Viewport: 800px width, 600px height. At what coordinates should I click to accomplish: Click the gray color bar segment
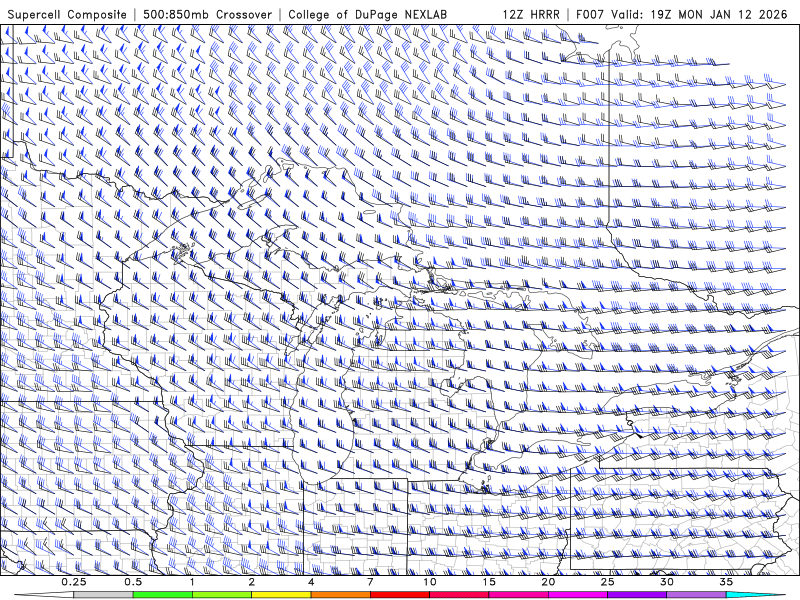[x=103, y=595]
